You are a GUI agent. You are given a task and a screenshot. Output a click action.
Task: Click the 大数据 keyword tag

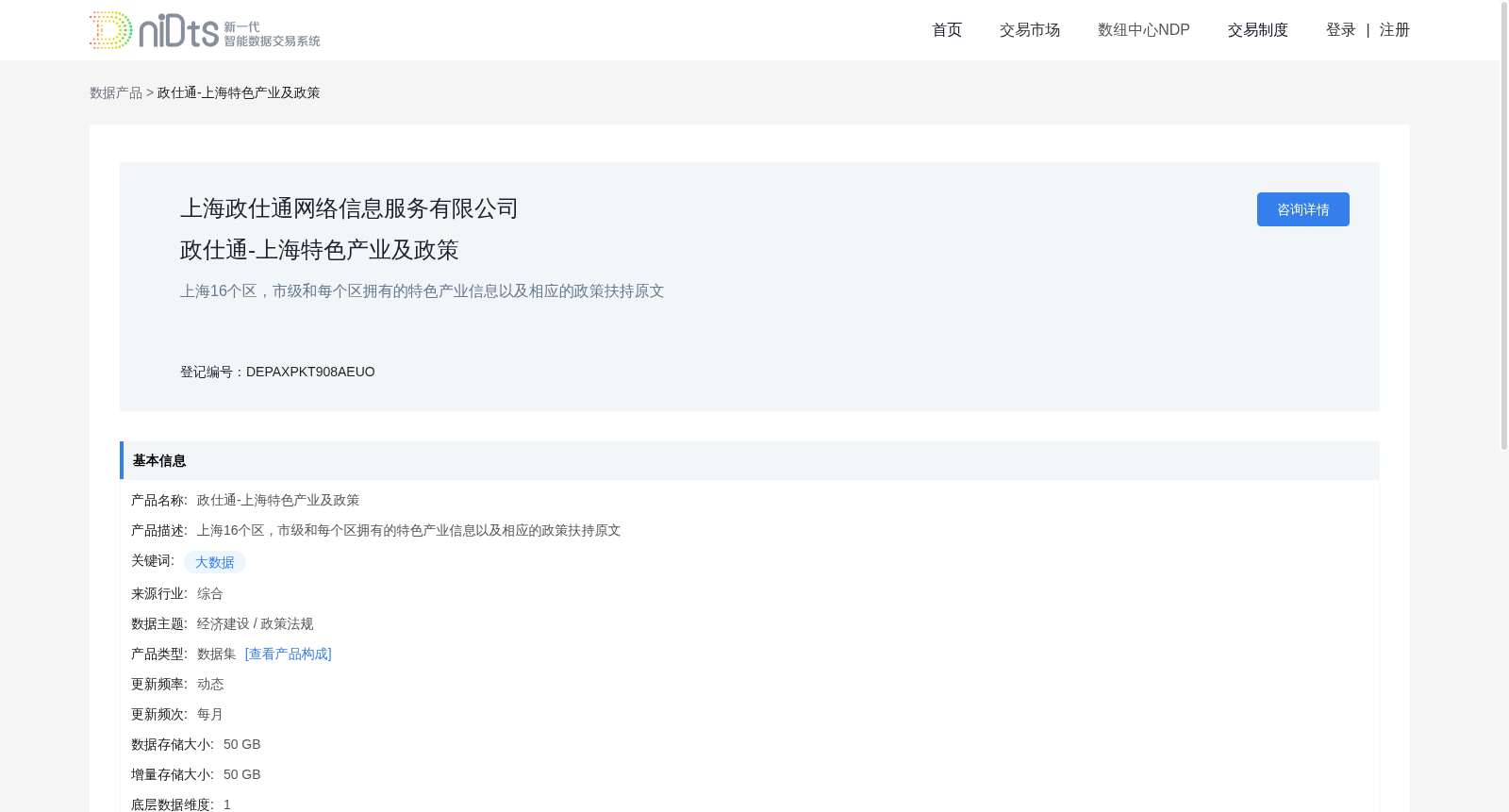(215, 562)
